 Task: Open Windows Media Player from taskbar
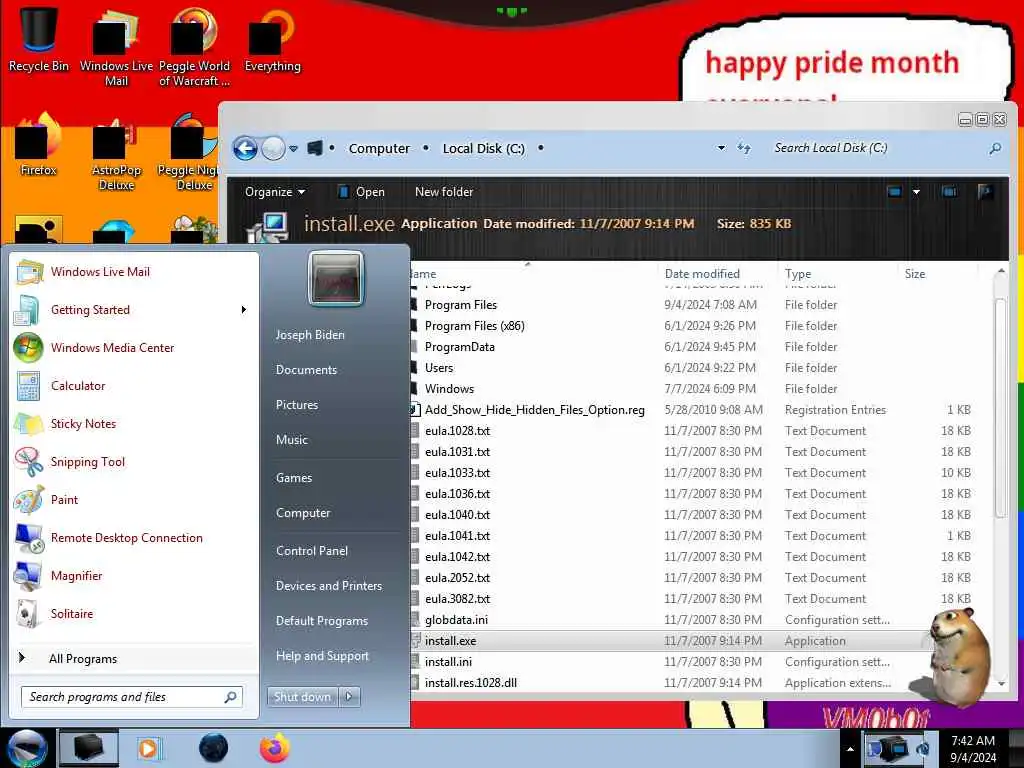click(148, 748)
